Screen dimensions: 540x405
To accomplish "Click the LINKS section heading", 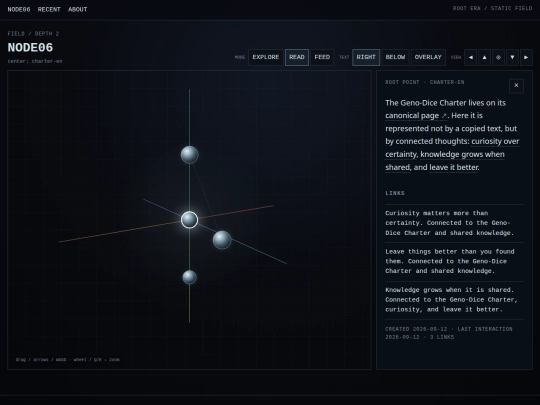I will [x=395, y=193].
